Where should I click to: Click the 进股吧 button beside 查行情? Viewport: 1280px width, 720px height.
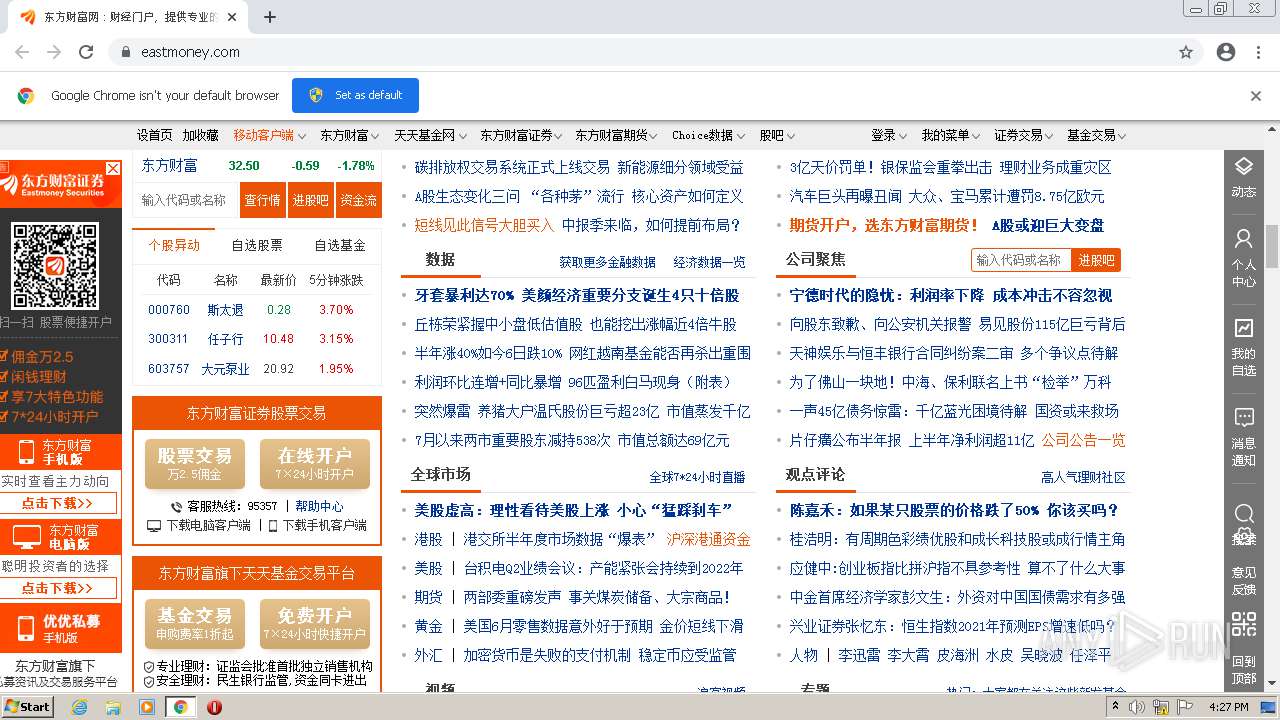coord(311,200)
